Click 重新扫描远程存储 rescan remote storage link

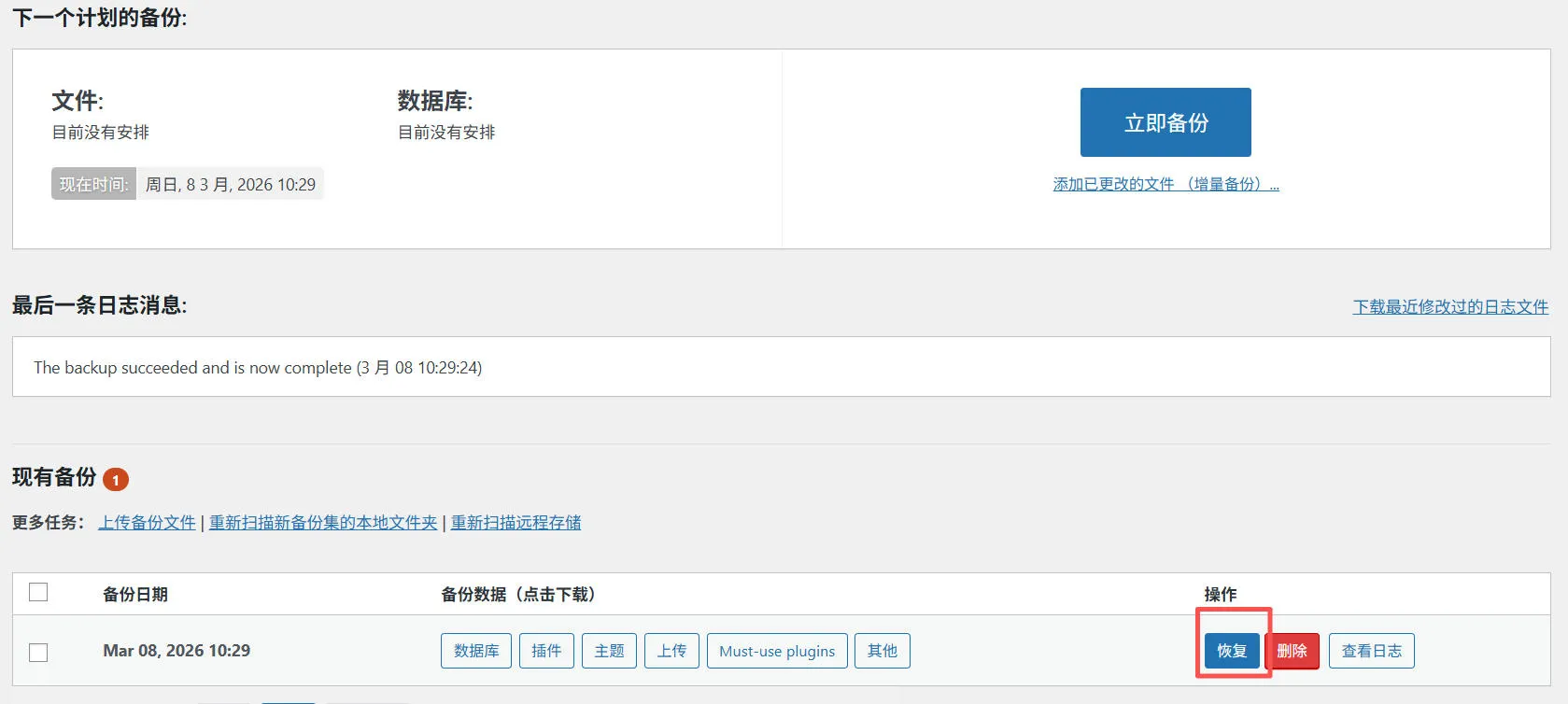(x=516, y=522)
